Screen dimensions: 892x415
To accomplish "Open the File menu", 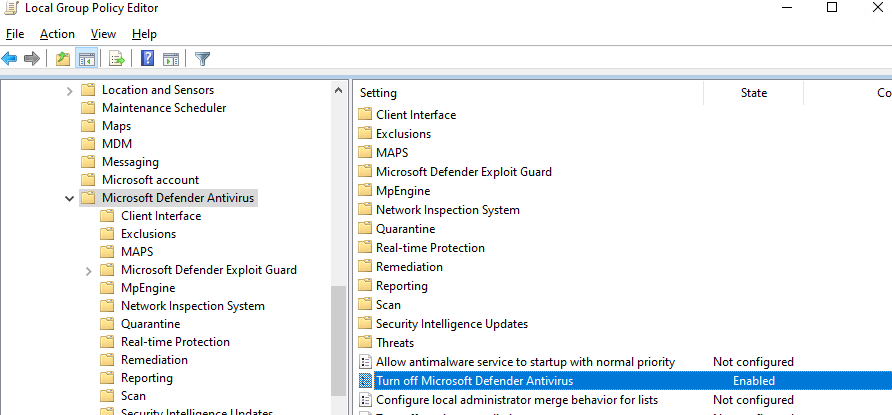I will 15,34.
